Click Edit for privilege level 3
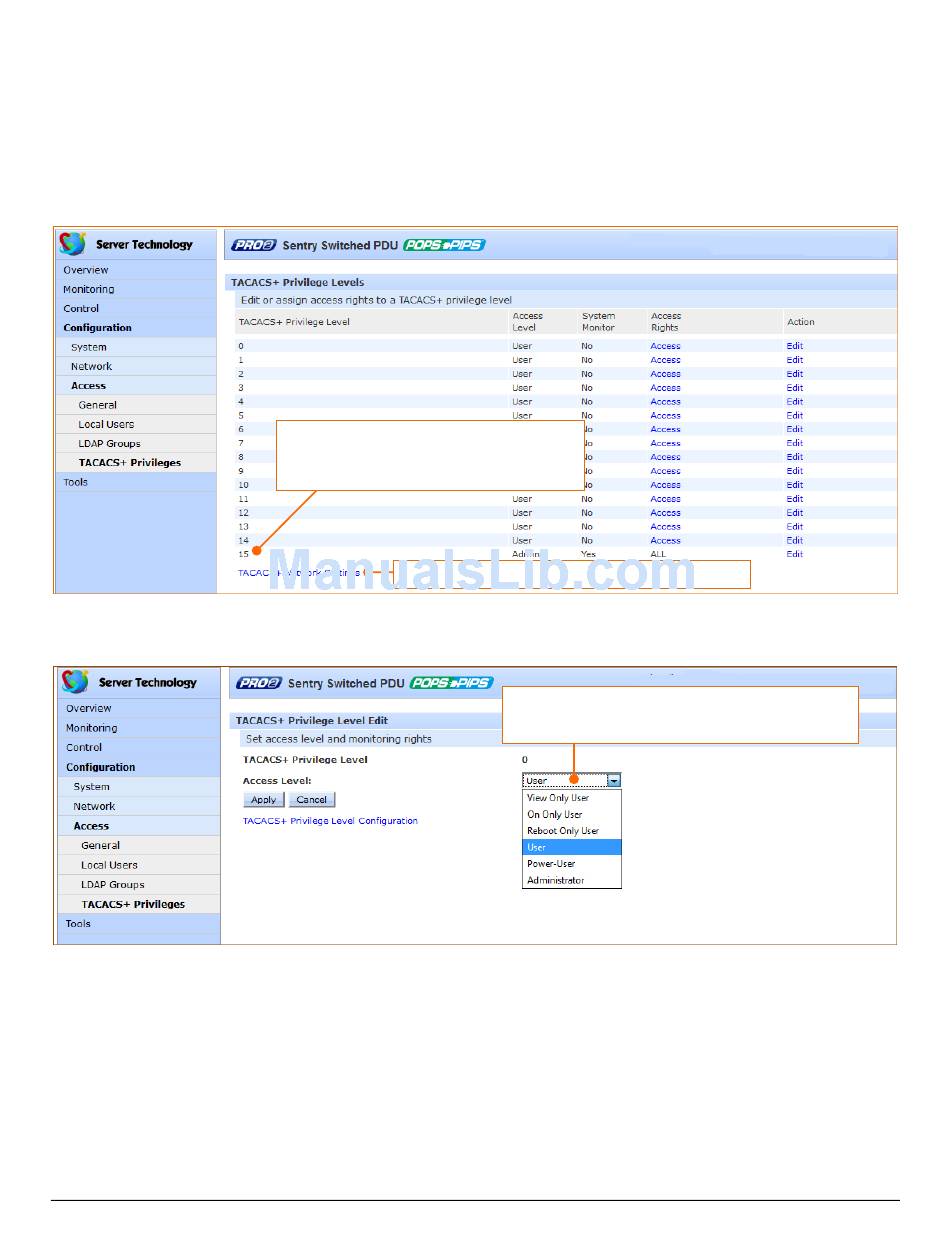This screenshot has height=1248, width=950. 795,388
